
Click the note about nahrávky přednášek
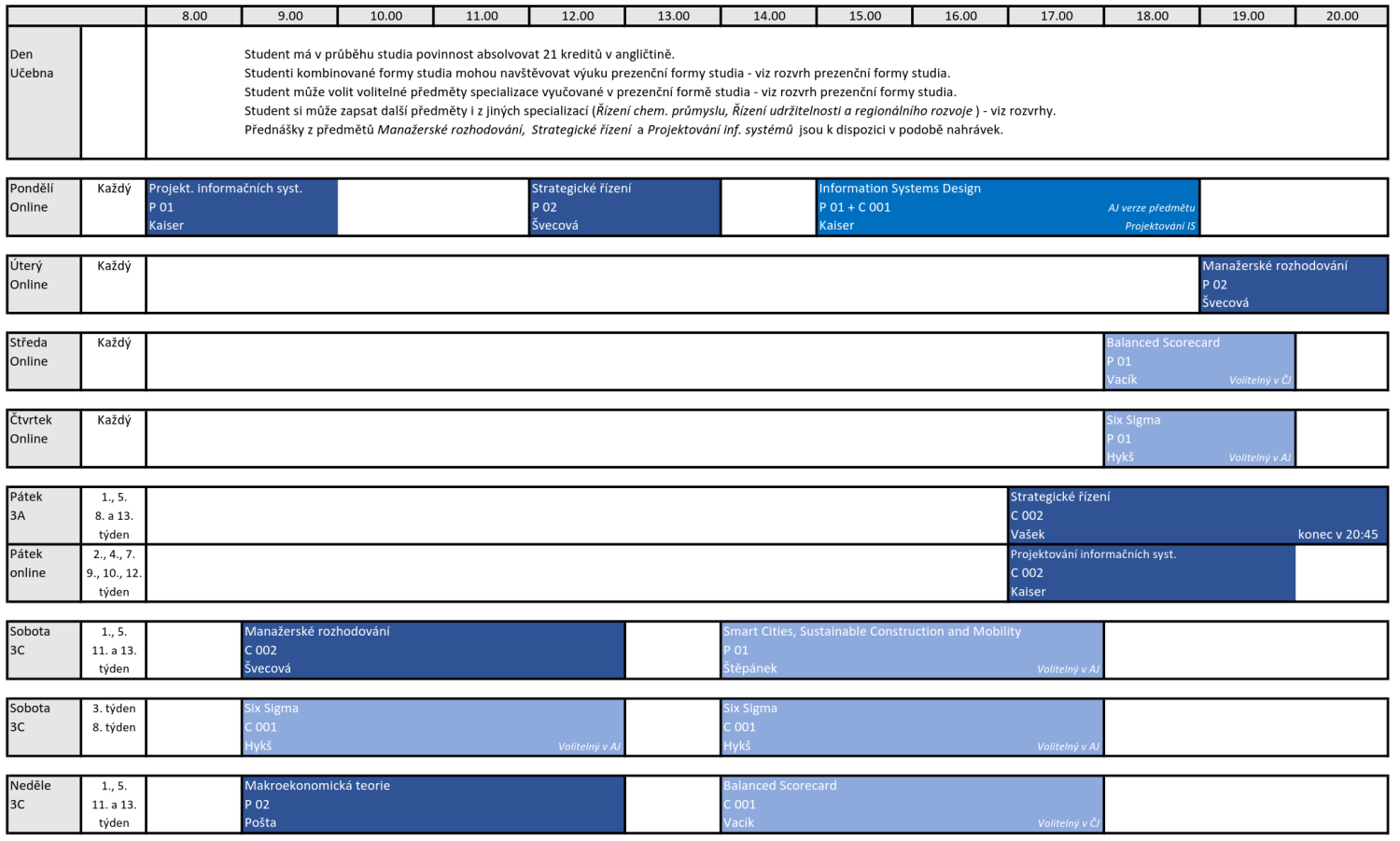[x=623, y=130]
